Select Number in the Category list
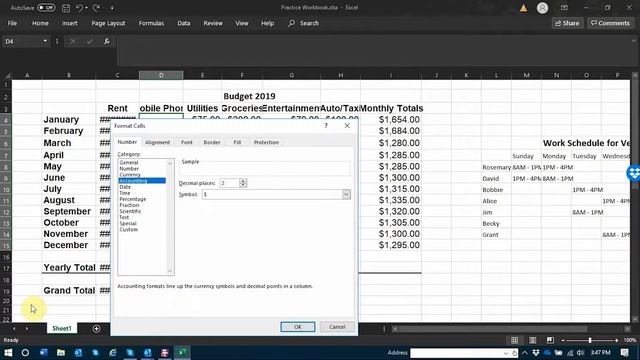 [129, 169]
